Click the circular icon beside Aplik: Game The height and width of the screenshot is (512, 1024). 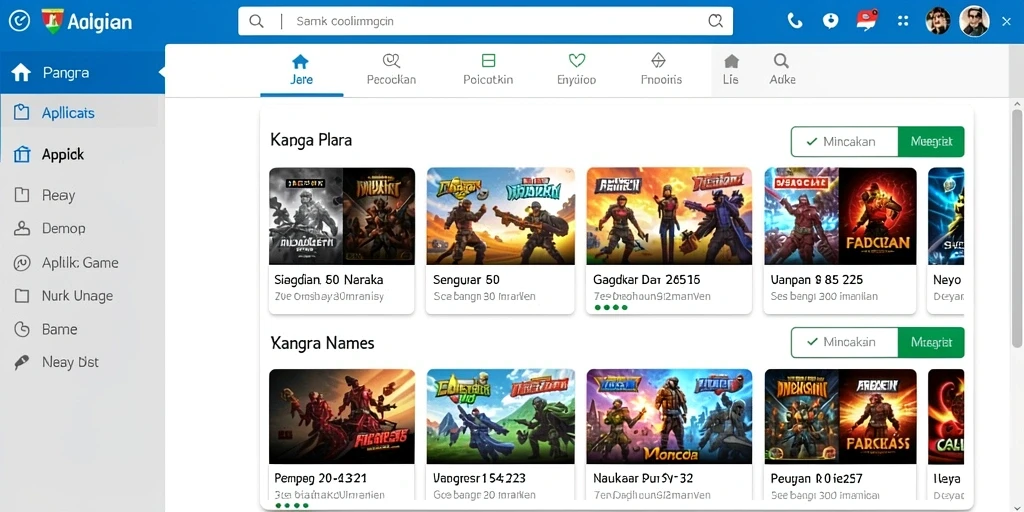tap(22, 263)
